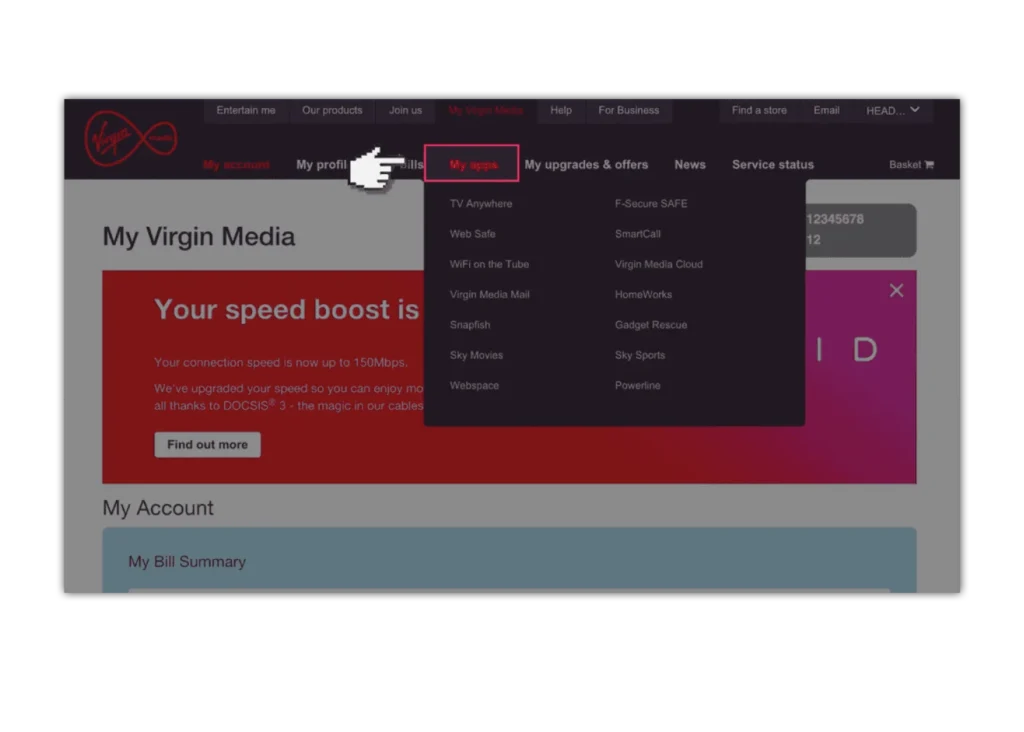Check the Service status page

(773, 165)
